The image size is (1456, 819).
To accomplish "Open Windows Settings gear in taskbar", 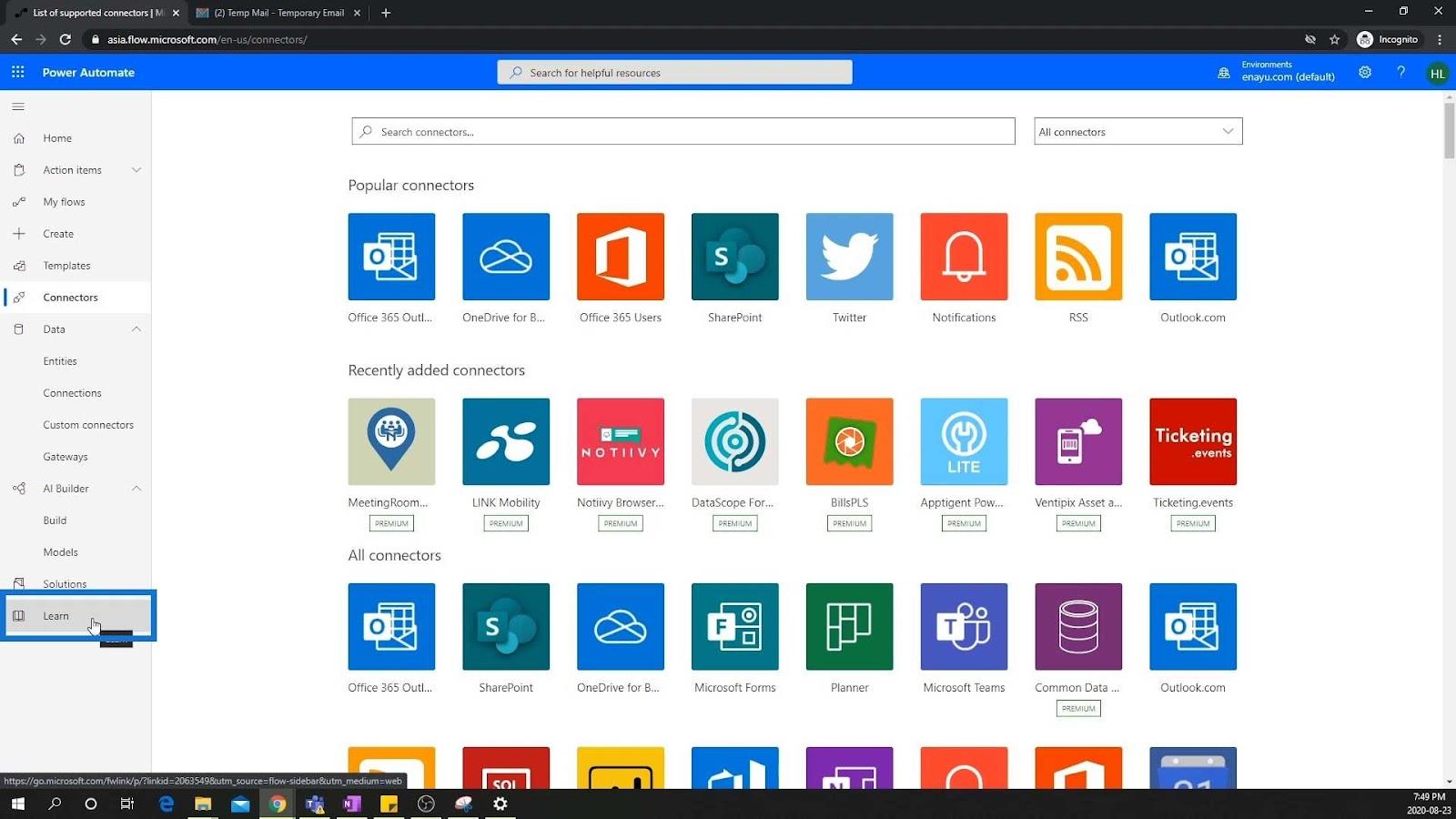I will point(500,804).
